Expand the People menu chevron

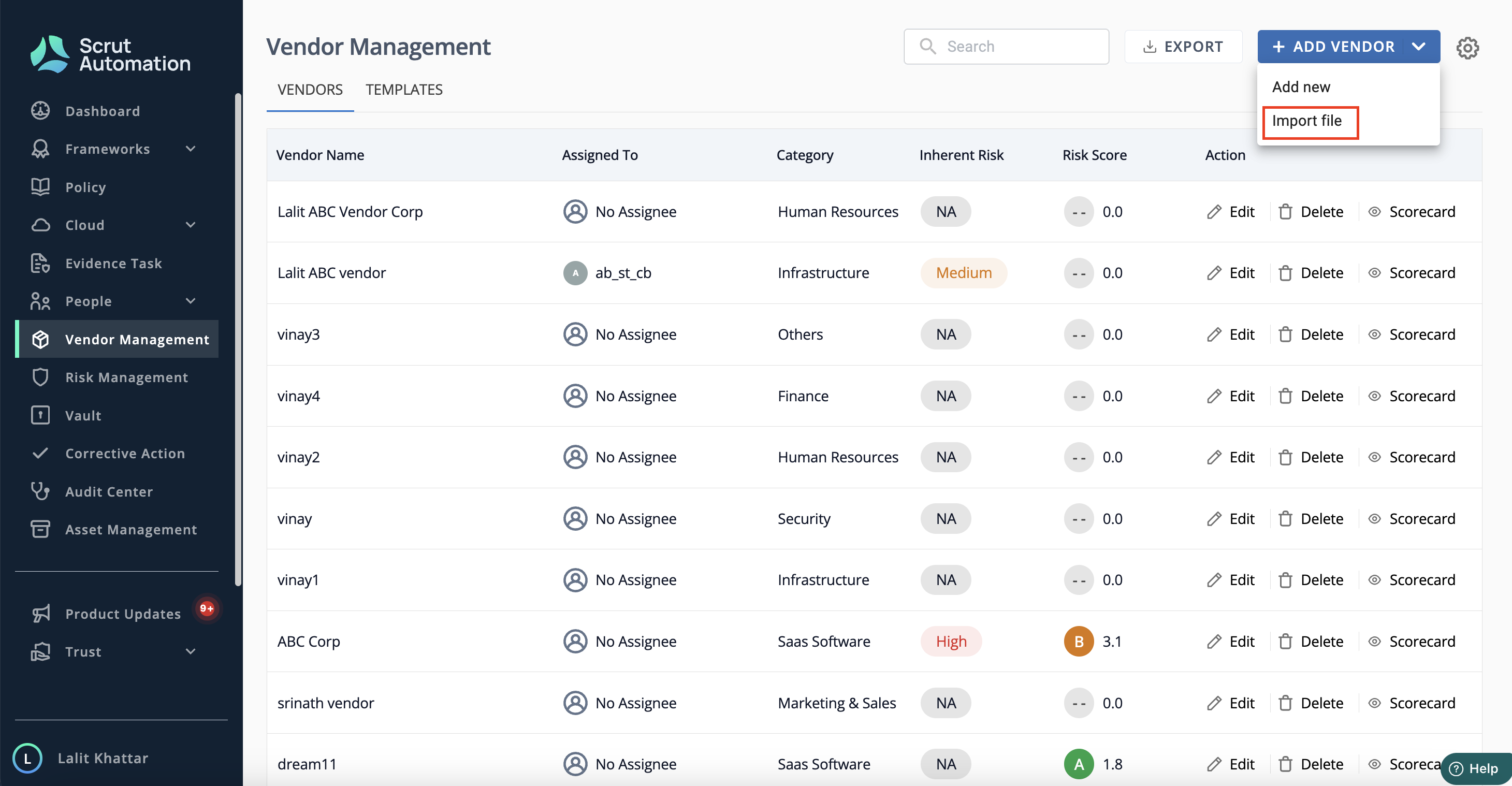point(191,301)
